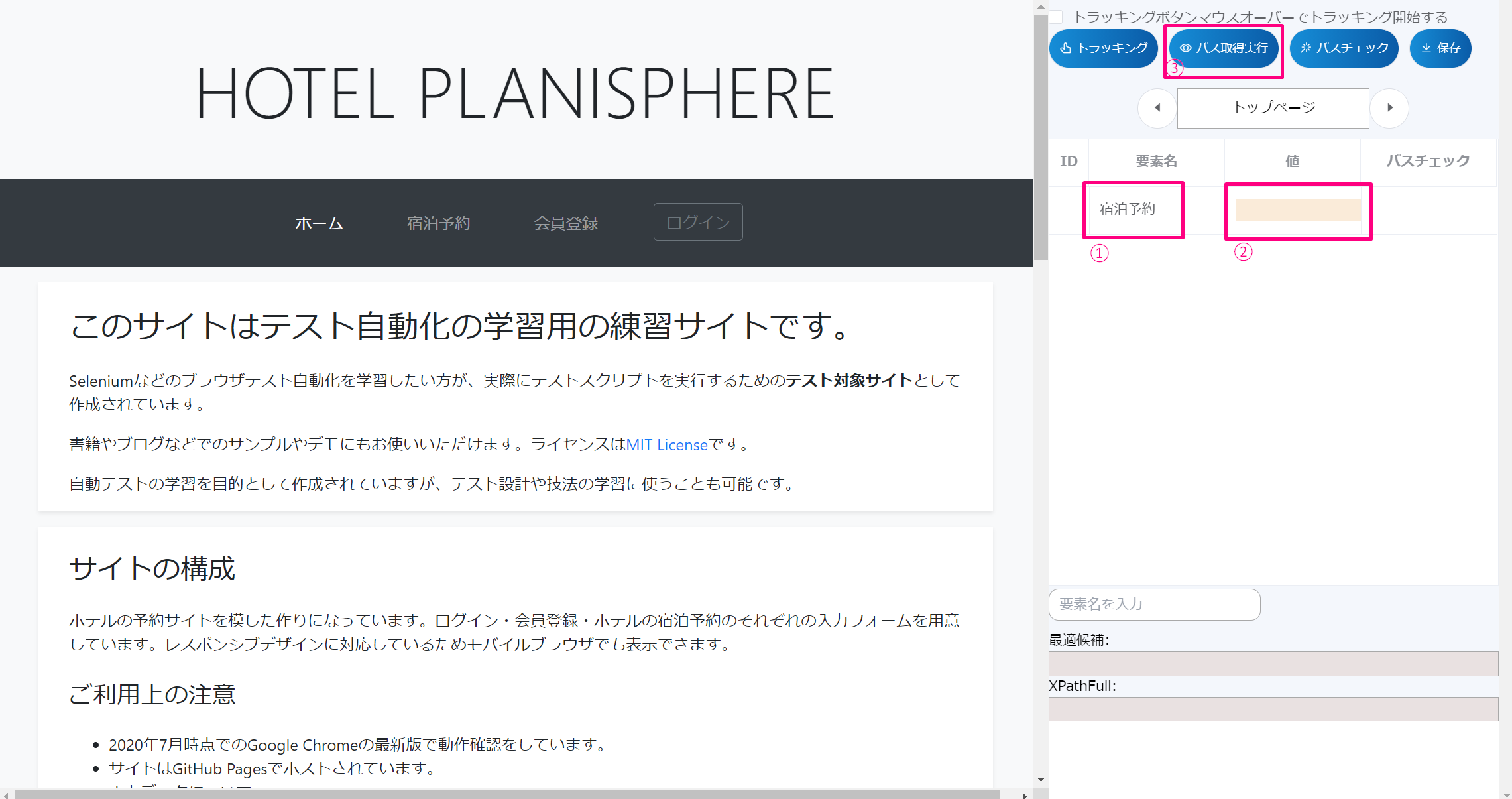Click the eye icon on パス取得実行 button
The image size is (1512, 799).
click(1187, 48)
